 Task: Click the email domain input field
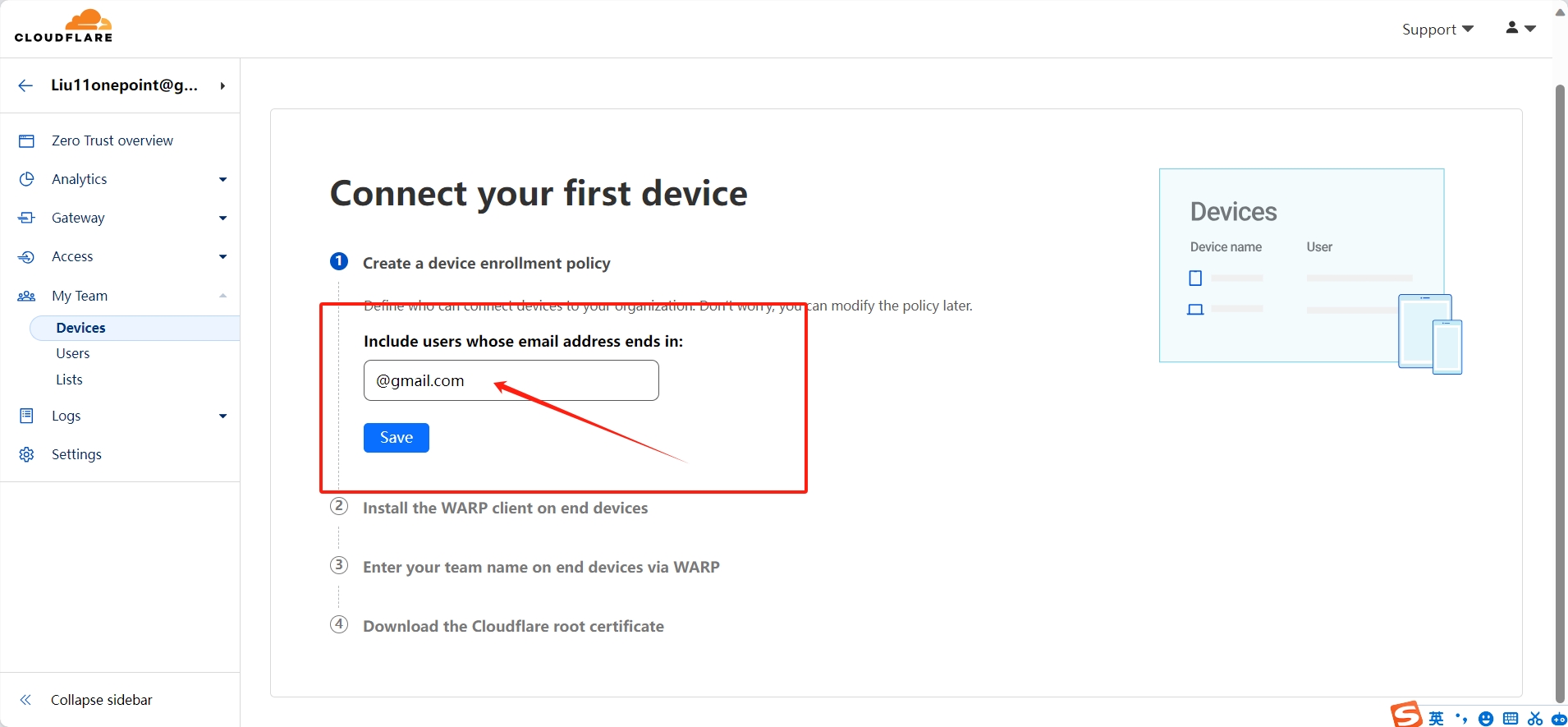511,380
